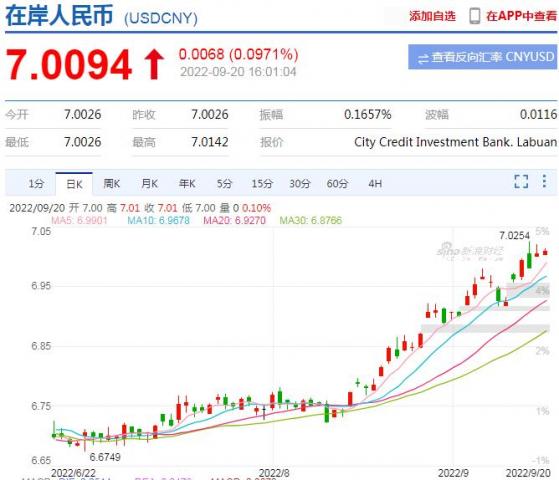This screenshot has width=559, height=480.
Task: Click the 2022/09/20 date in chart header
Action: pos(37,208)
